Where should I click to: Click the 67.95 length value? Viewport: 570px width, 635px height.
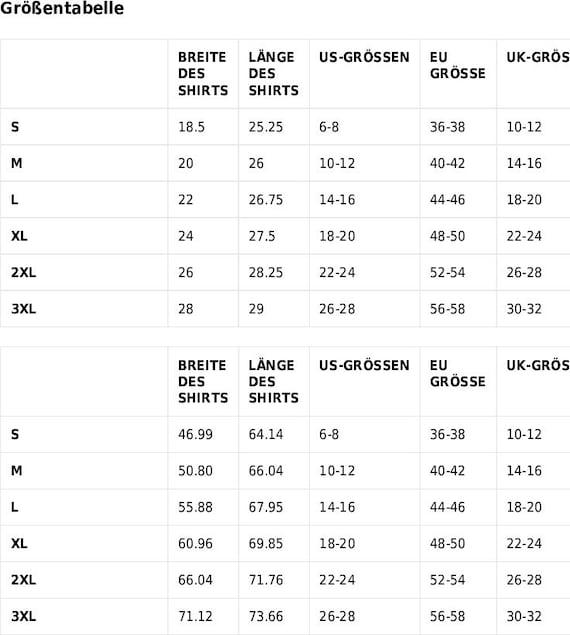tap(266, 507)
